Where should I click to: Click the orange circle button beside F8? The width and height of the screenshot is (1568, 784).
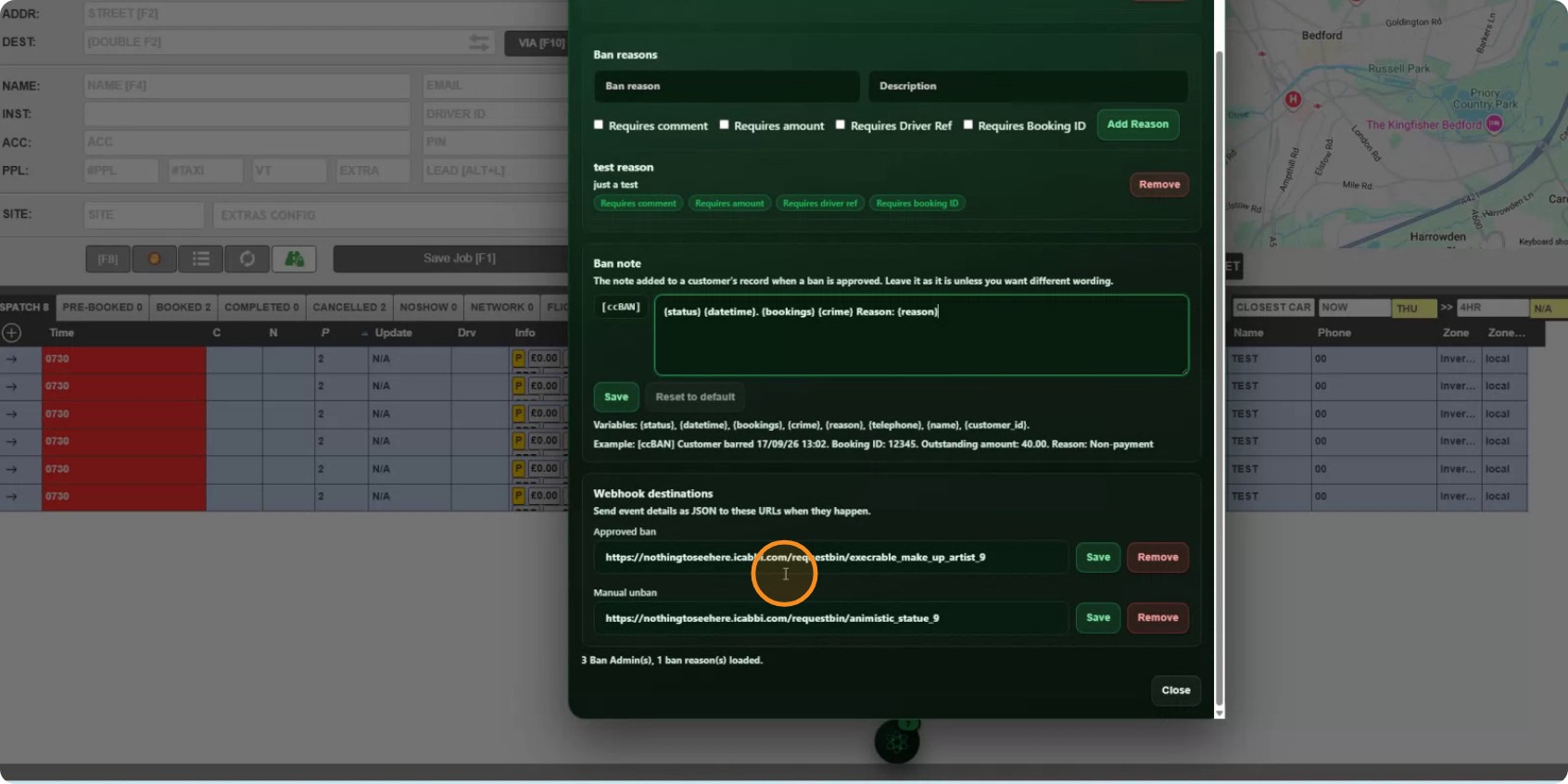pyautogui.click(x=155, y=259)
